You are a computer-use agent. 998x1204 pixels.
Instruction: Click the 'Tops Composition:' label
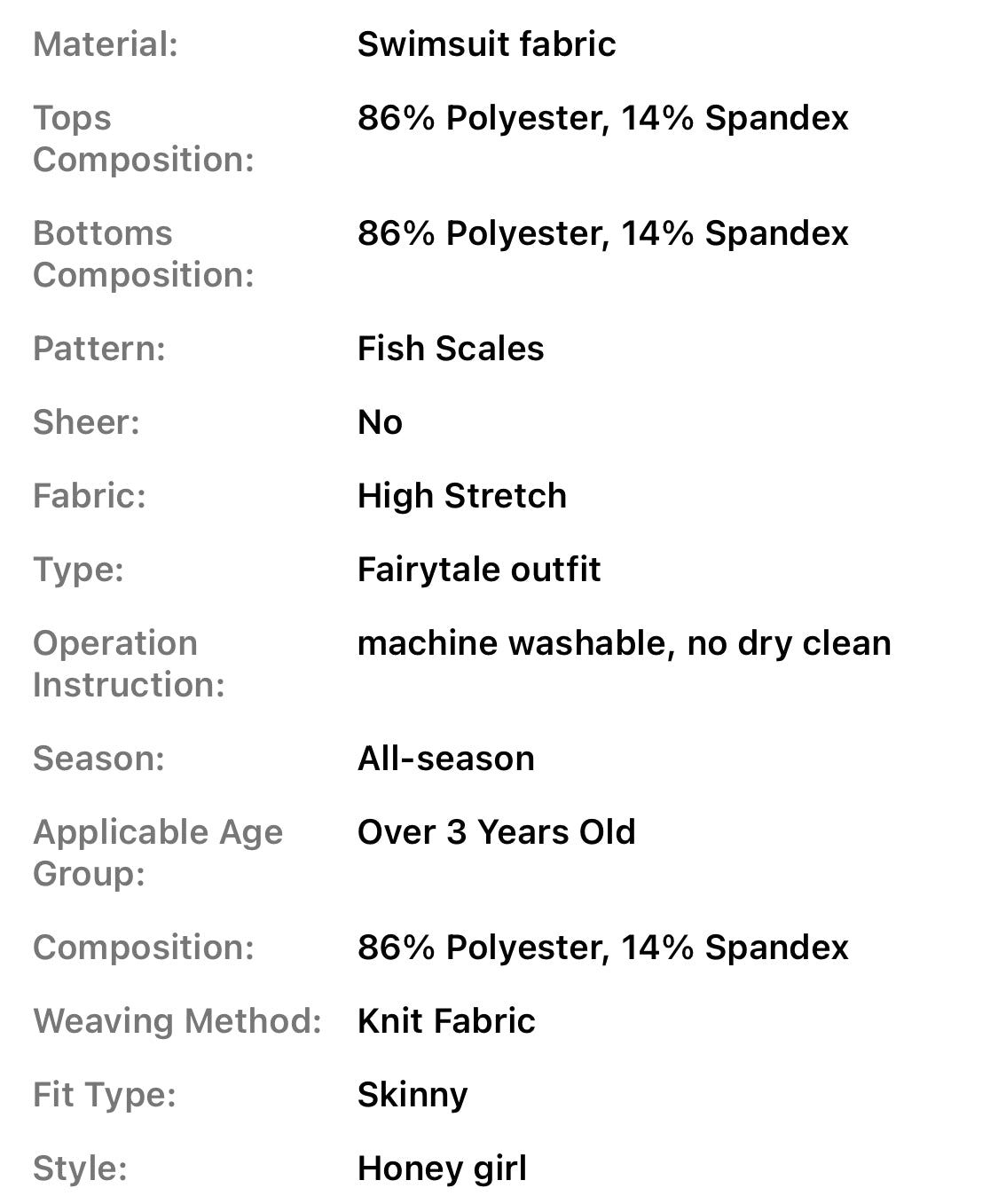[143, 138]
